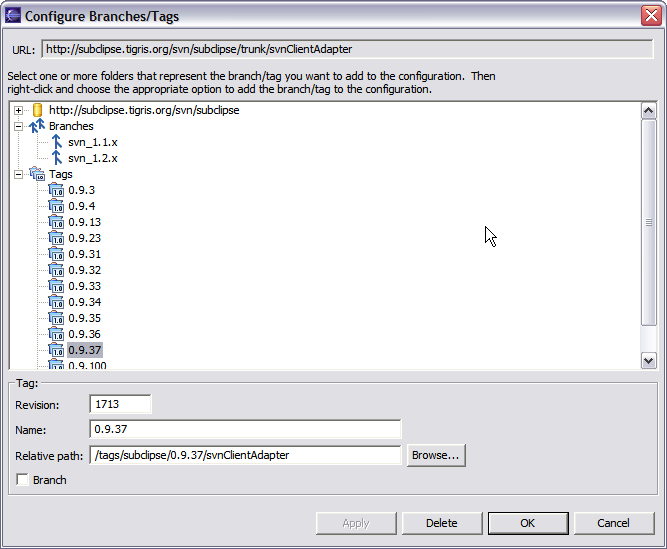Select tag 0.9.33
The width and height of the screenshot is (667, 549).
coord(85,286)
